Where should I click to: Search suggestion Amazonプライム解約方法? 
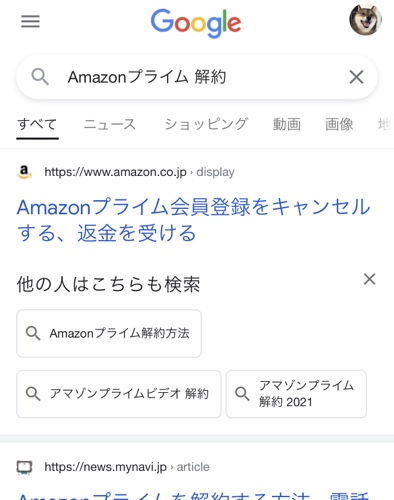pyautogui.click(x=109, y=333)
